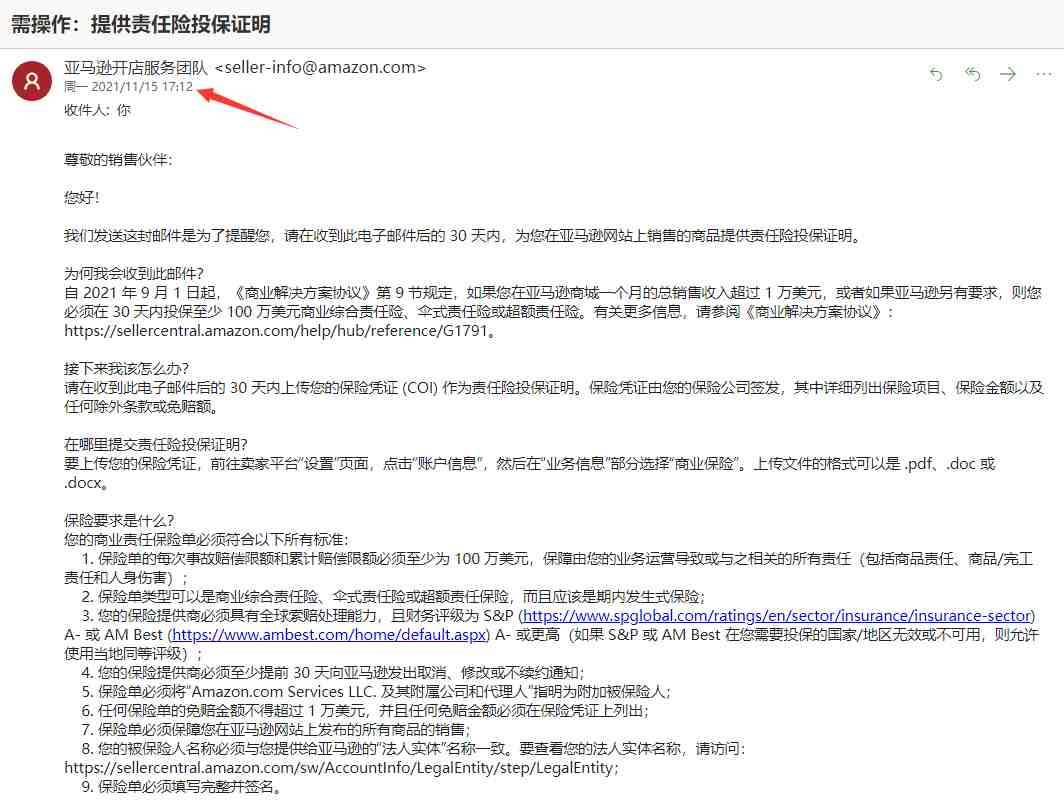This screenshot has height=800, width=1064.
Task: Open the ambest.com home link
Action: [329, 635]
